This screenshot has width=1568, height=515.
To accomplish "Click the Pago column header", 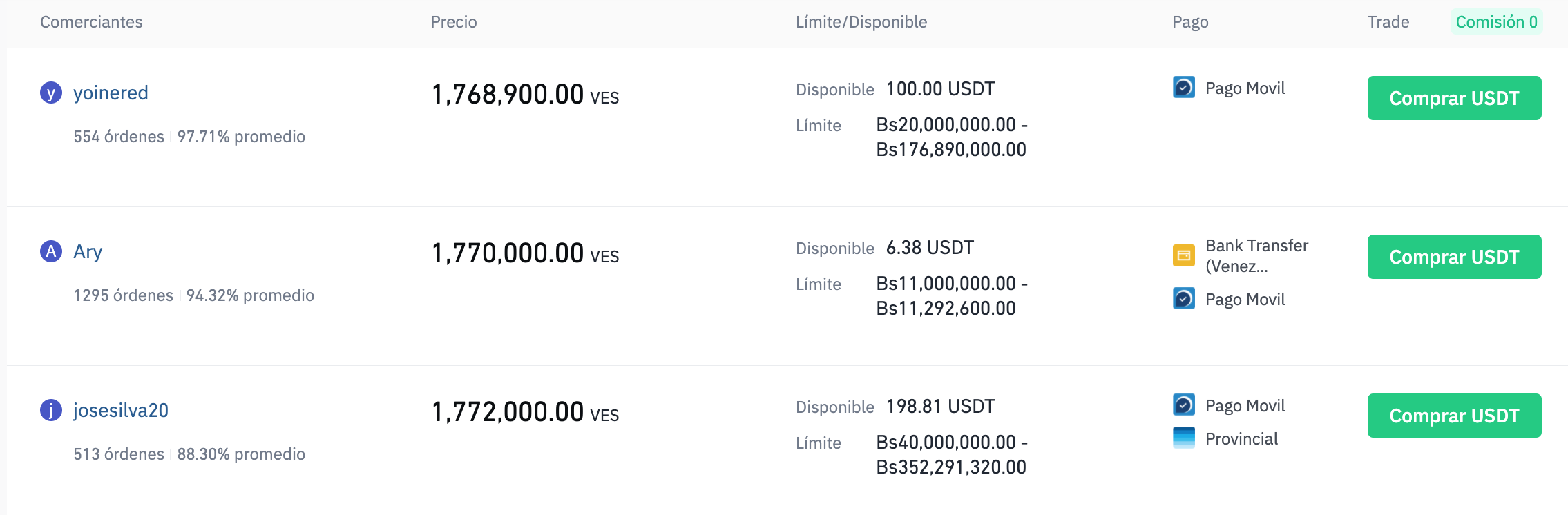I will (x=1190, y=22).
